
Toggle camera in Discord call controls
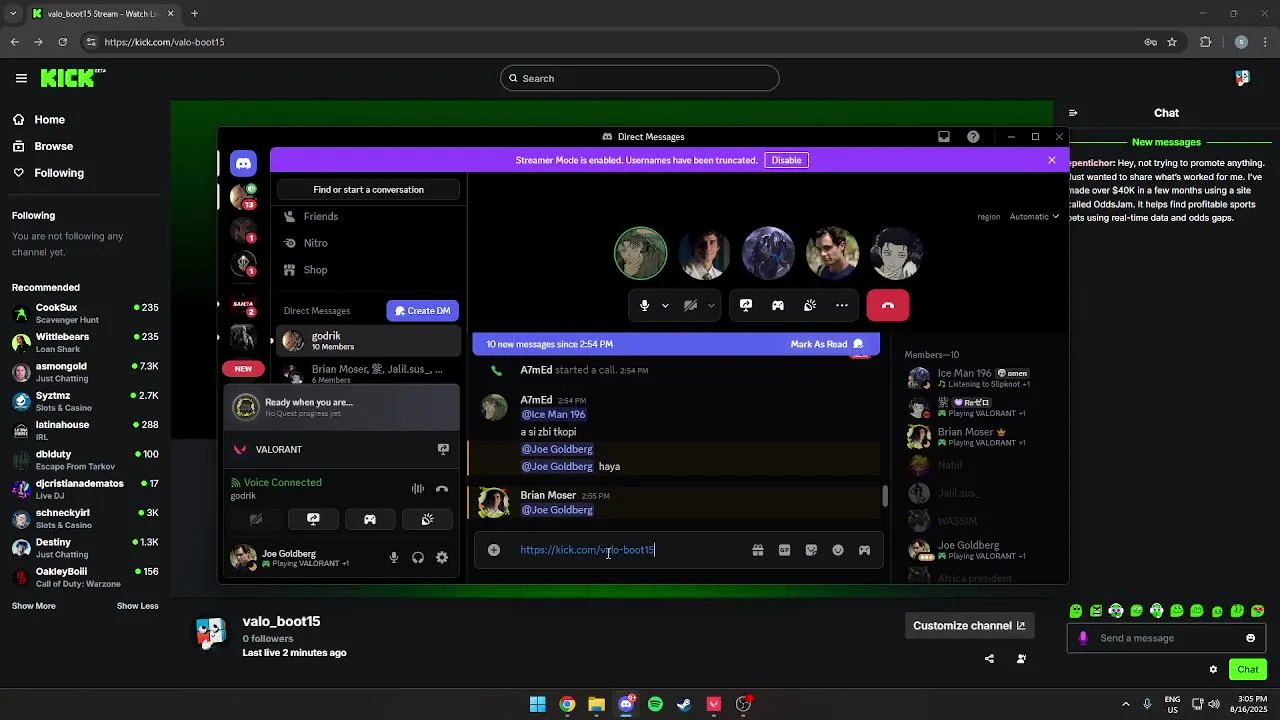pos(690,305)
